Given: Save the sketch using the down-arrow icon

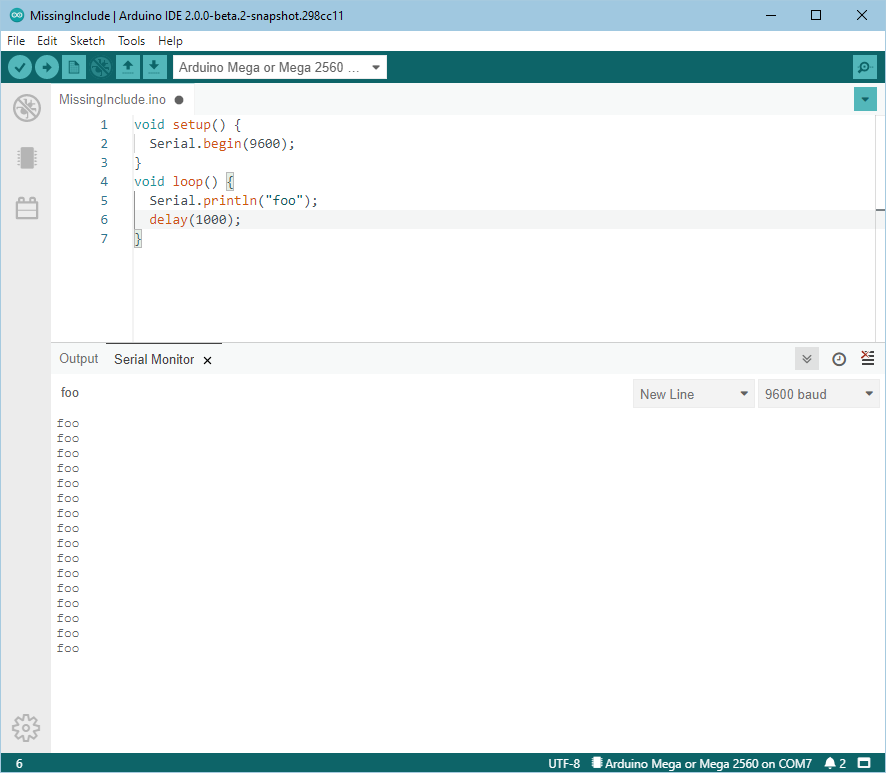Looking at the screenshot, I should (x=154, y=67).
